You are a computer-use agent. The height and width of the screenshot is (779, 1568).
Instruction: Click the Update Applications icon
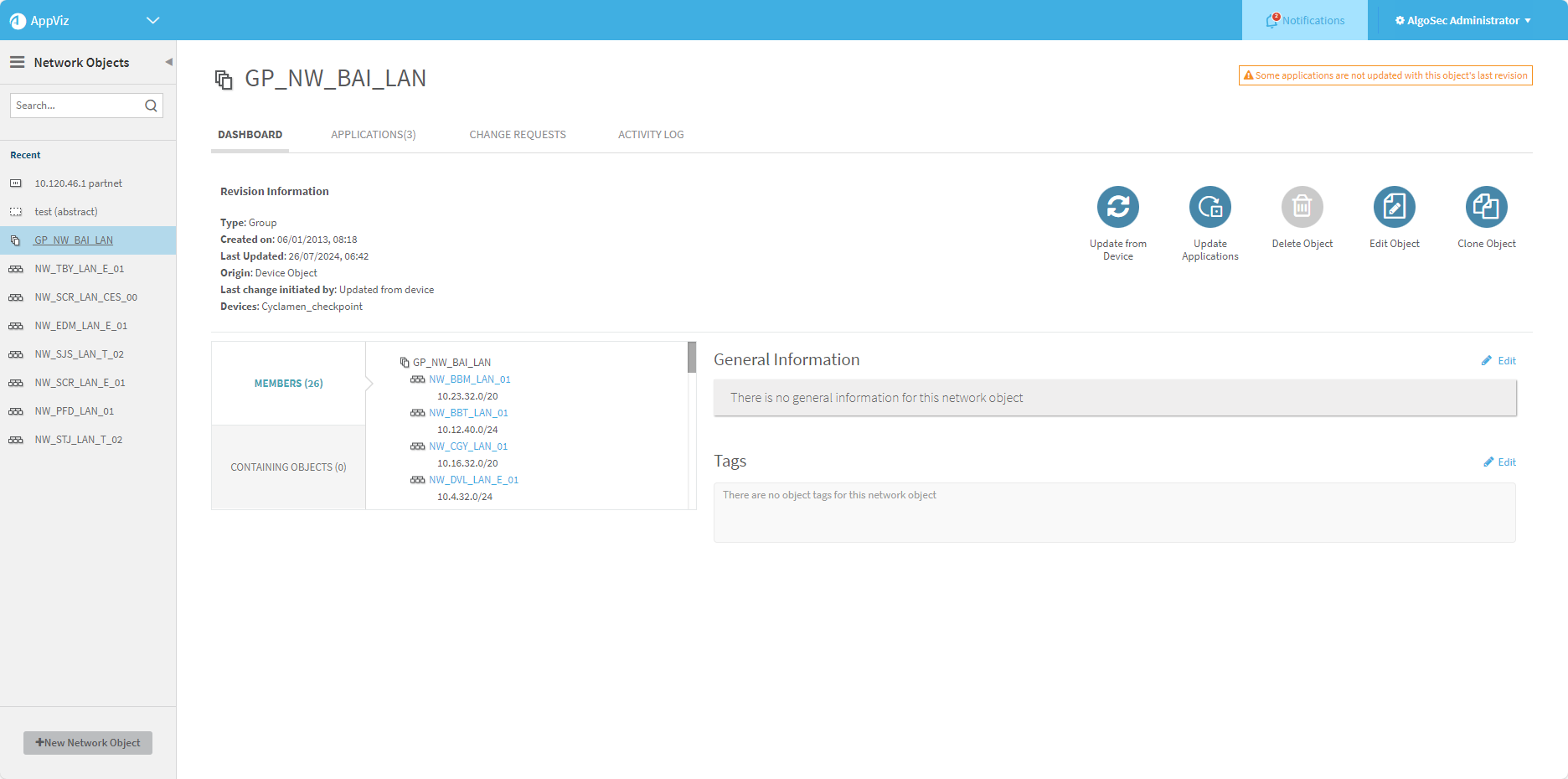(x=1210, y=207)
